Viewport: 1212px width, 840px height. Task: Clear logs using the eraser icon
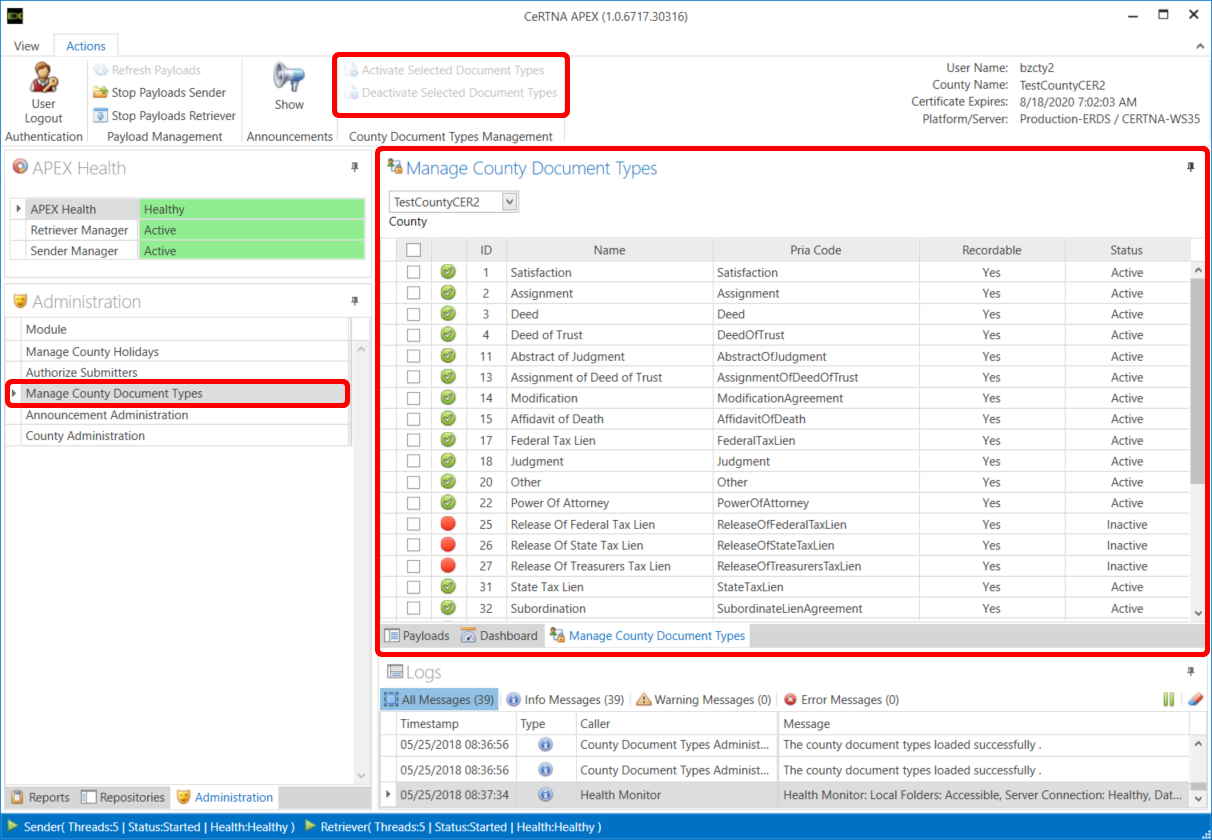pos(1193,700)
